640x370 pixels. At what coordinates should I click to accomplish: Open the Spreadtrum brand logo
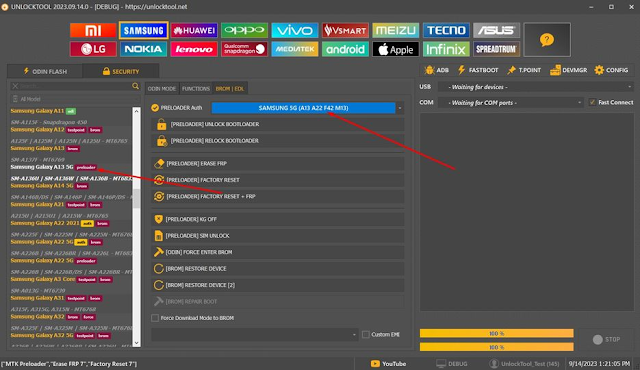pos(496,49)
